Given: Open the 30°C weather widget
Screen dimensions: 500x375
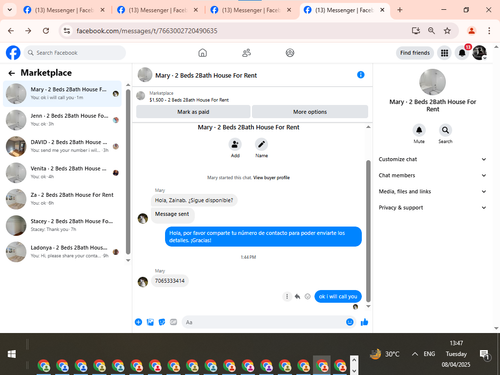Looking at the screenshot, I should point(384,354).
